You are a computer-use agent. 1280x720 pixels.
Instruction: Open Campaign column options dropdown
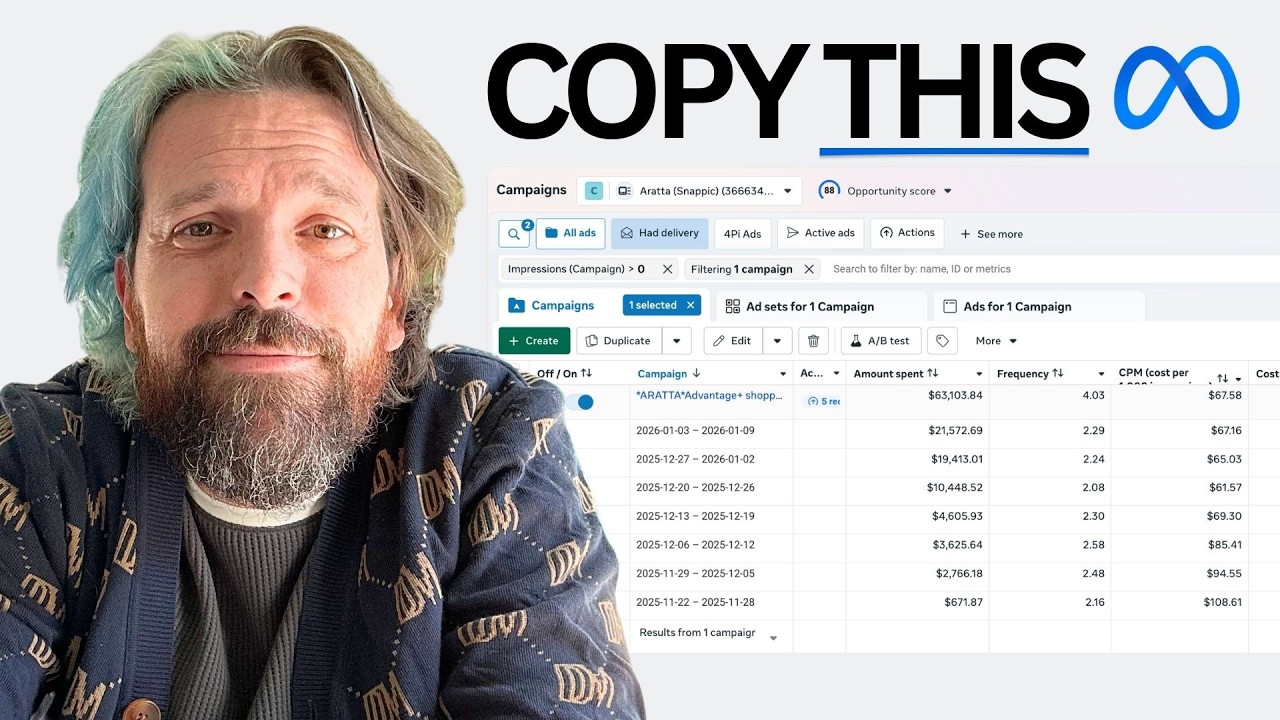click(782, 374)
